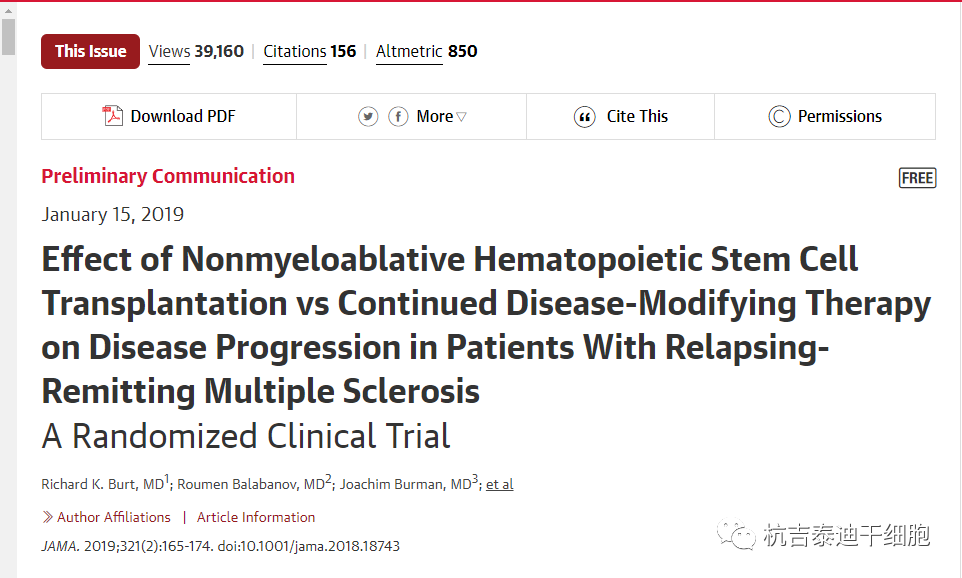The height and width of the screenshot is (578, 962).
Task: Share article via Facebook icon
Action: 398,117
